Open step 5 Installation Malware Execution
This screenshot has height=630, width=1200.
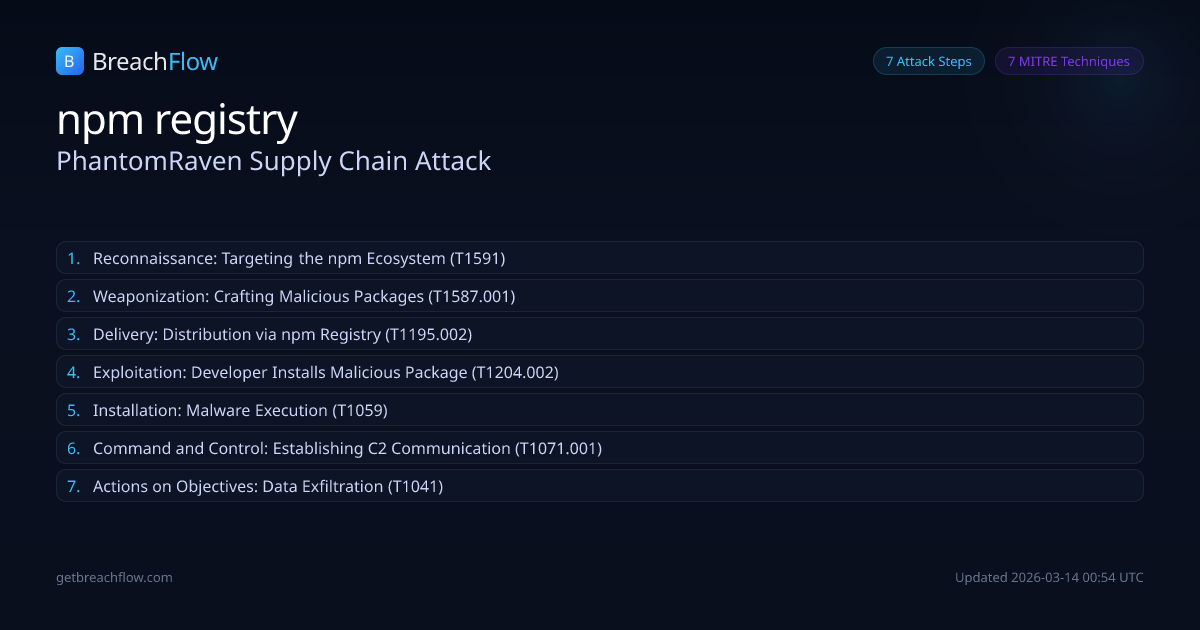click(x=599, y=410)
